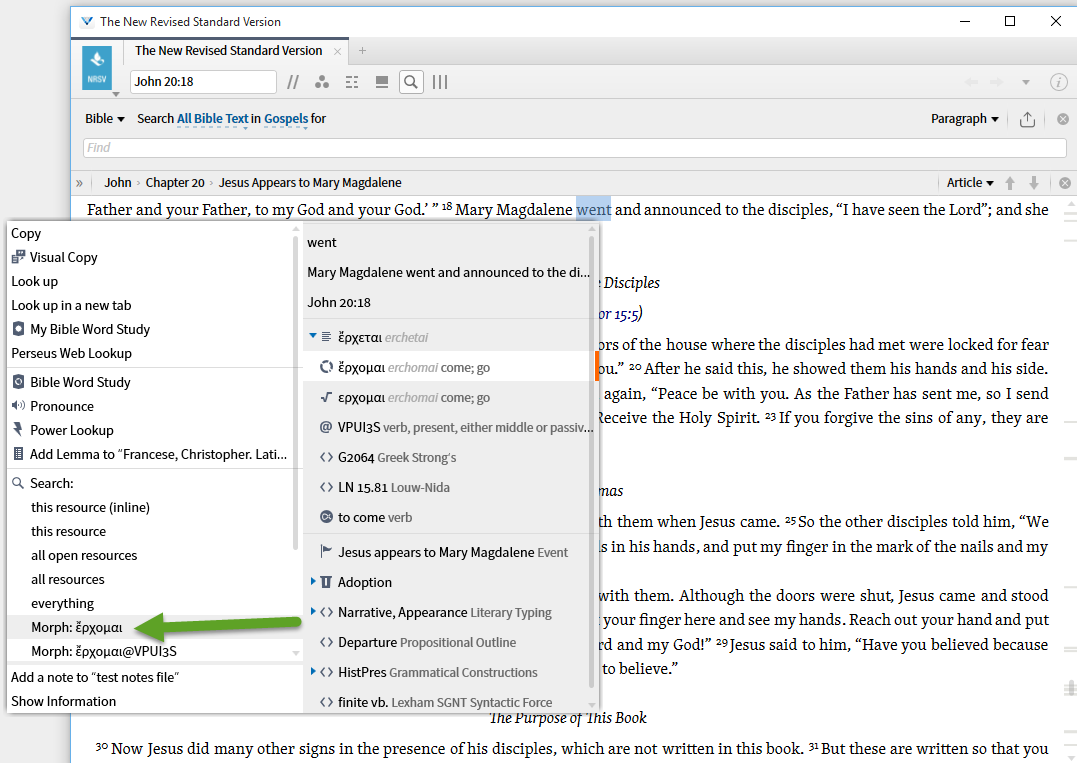Toggle the inline search magnifier icon
Viewport: 1077px width, 763px height.
(x=411, y=82)
